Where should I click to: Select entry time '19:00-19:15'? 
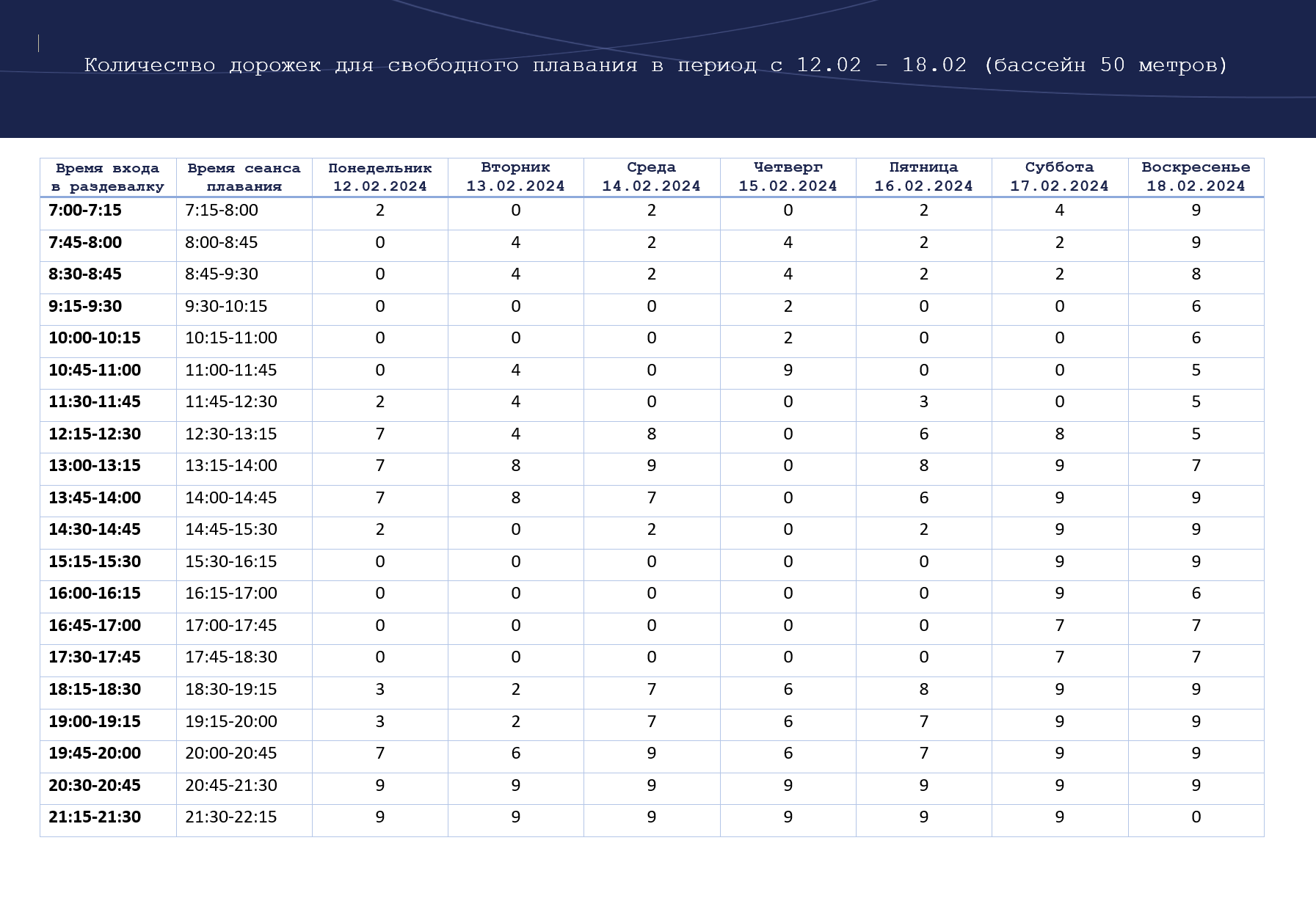(x=95, y=722)
